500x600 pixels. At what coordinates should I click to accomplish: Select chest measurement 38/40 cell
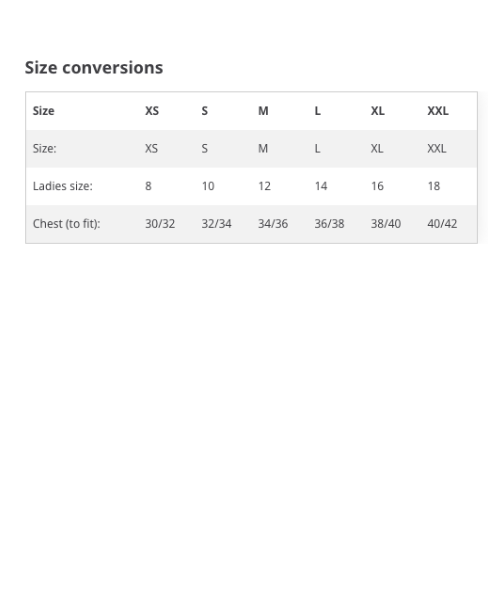pyautogui.click(x=386, y=224)
